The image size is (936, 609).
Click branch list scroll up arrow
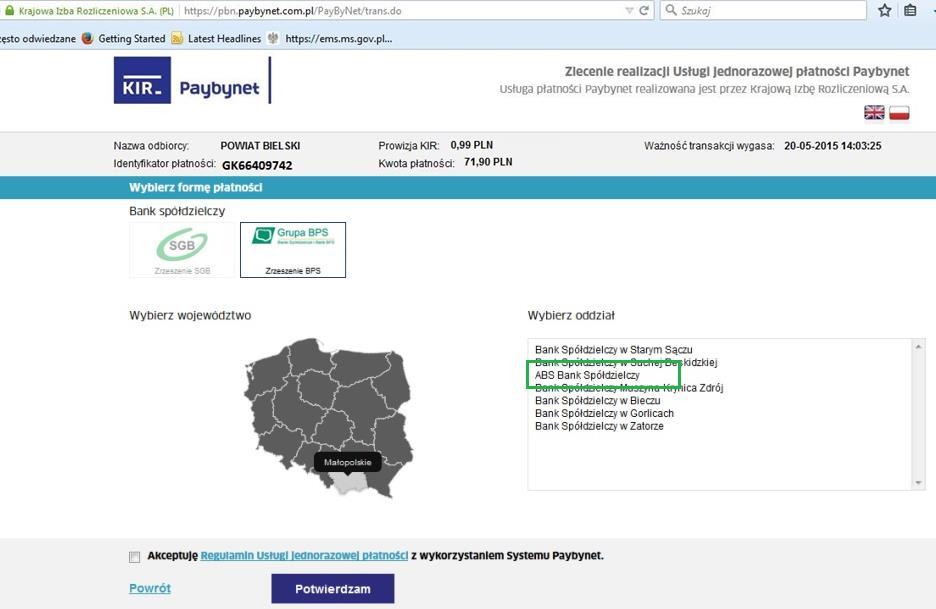pos(917,346)
